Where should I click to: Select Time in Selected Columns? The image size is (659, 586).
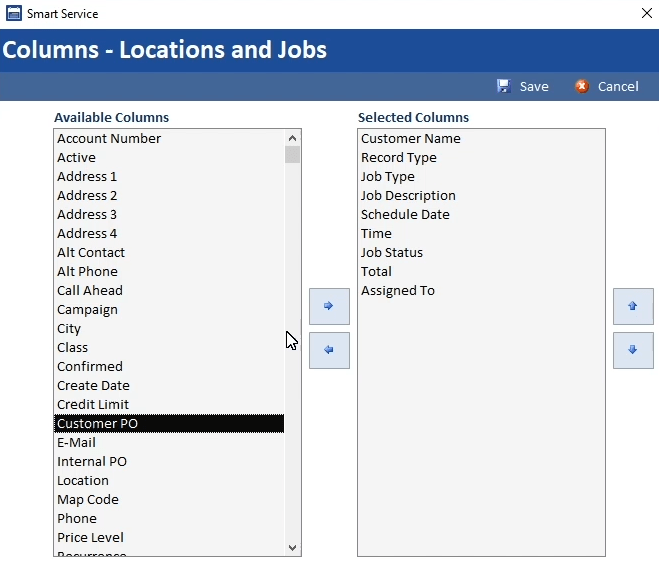point(481,233)
